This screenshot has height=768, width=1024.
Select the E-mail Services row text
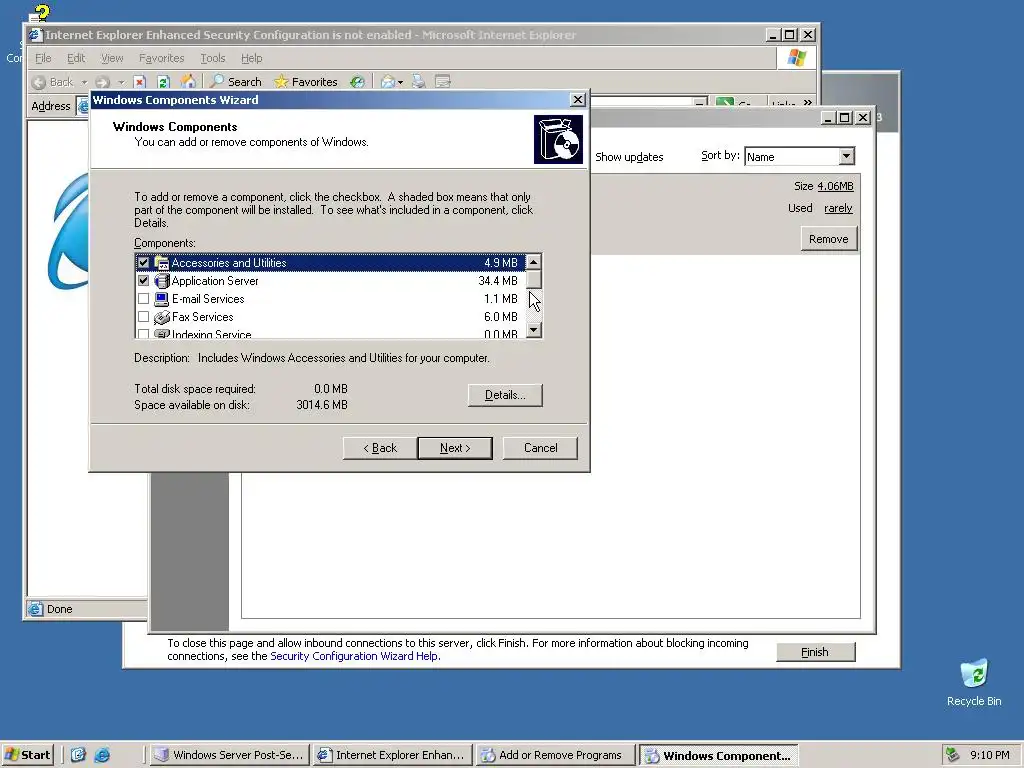coord(208,299)
